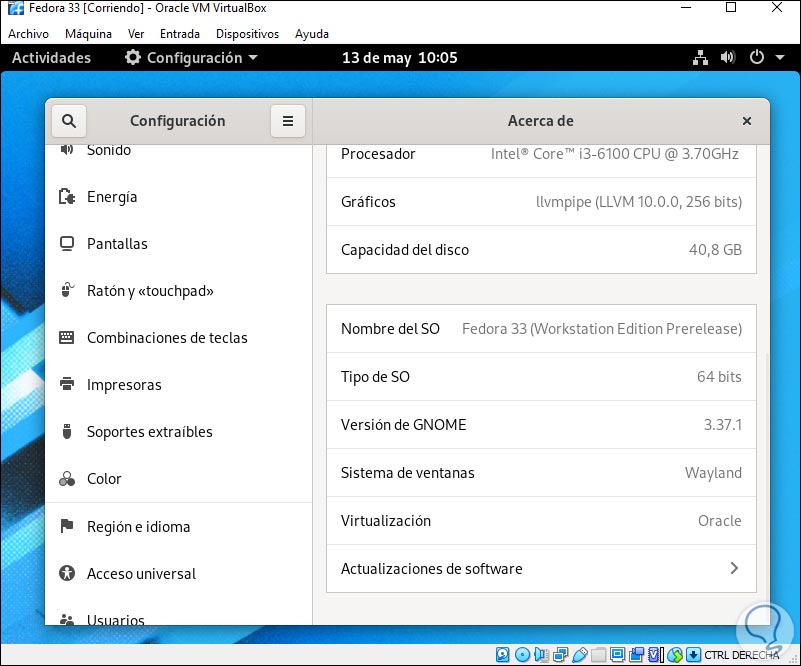Click the CPU virtualization indicator in status bar
This screenshot has width=801, height=666.
654,654
